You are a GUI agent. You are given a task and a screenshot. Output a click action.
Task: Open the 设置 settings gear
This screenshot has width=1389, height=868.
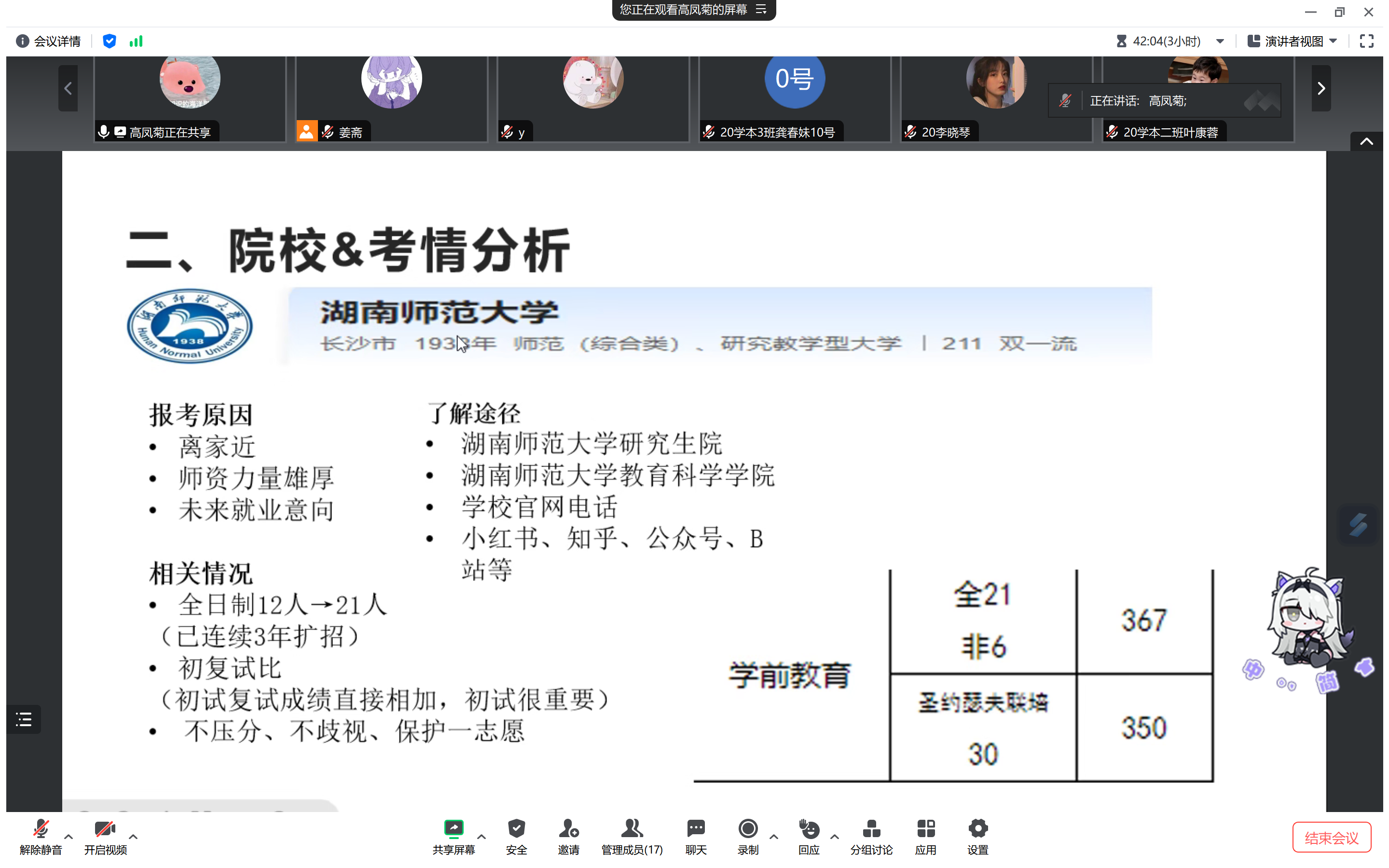977,837
